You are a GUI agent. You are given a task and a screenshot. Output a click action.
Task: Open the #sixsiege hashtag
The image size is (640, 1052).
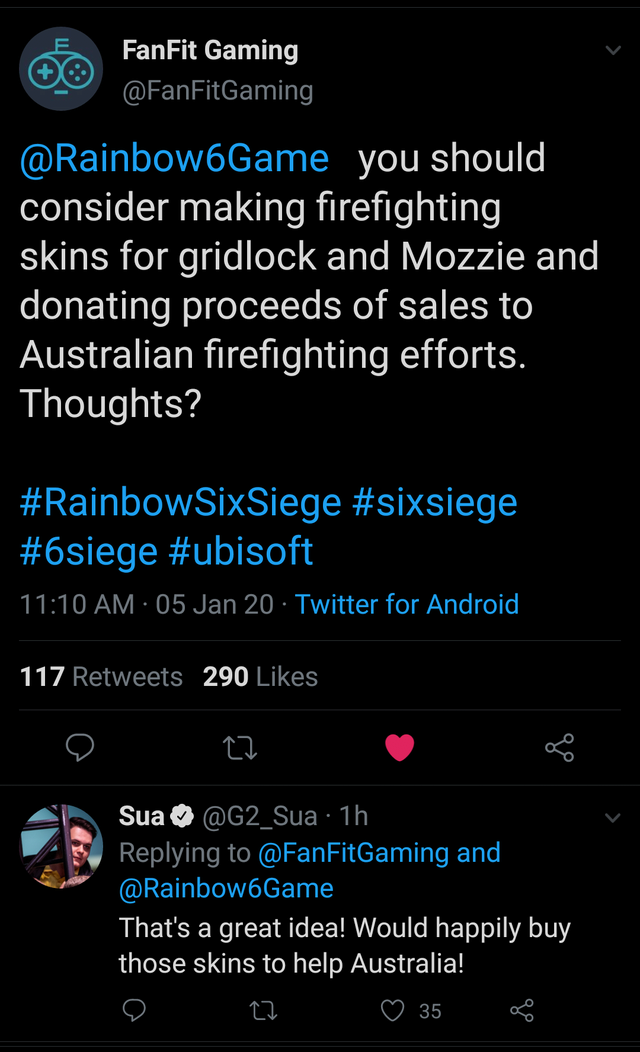click(435, 503)
